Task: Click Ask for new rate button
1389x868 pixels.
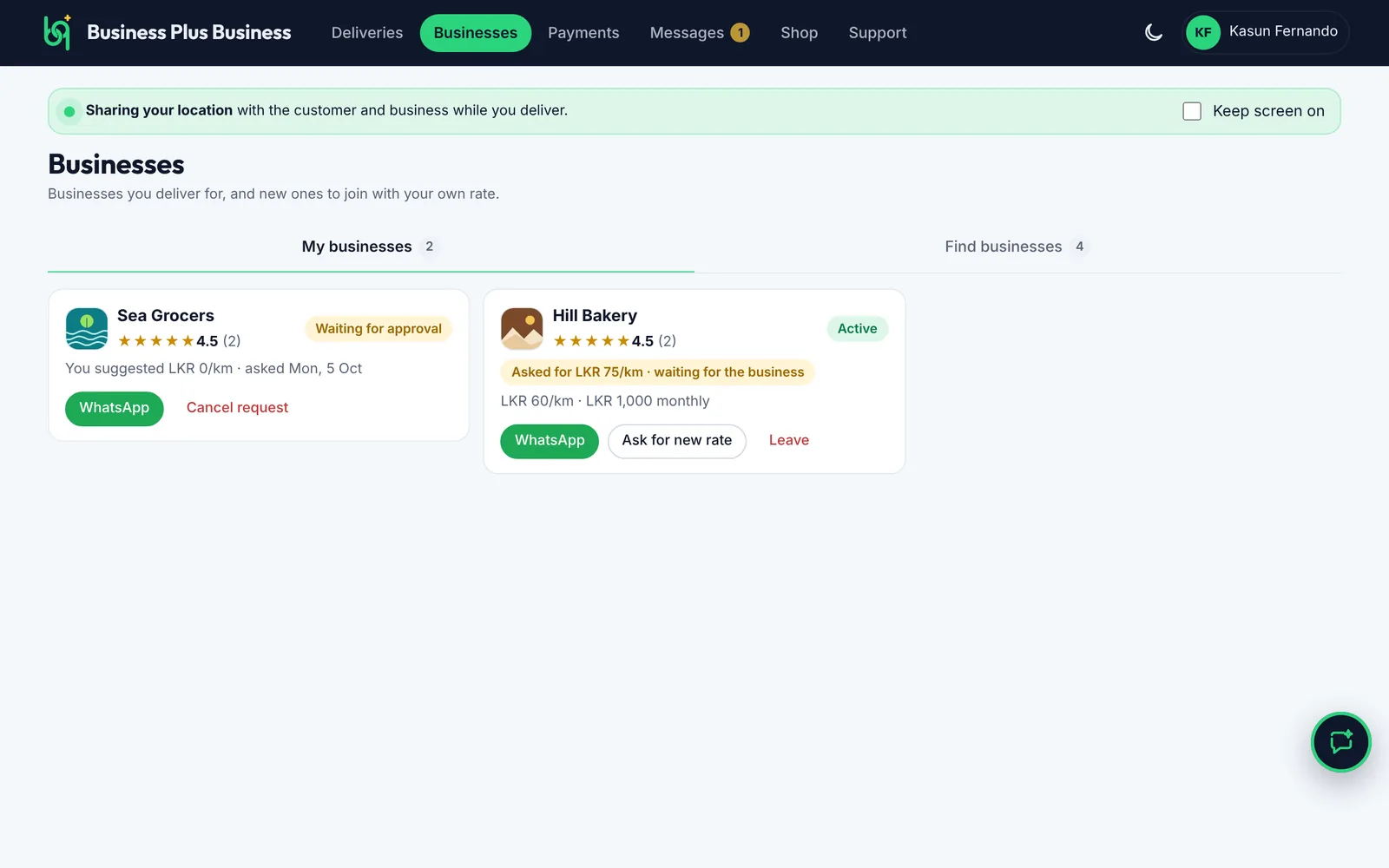Action: pyautogui.click(x=677, y=441)
